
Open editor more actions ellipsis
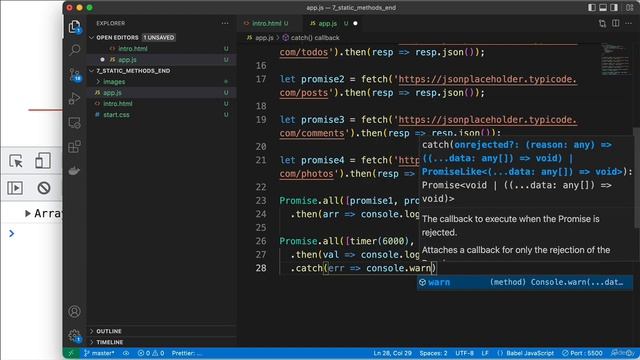[629, 23]
